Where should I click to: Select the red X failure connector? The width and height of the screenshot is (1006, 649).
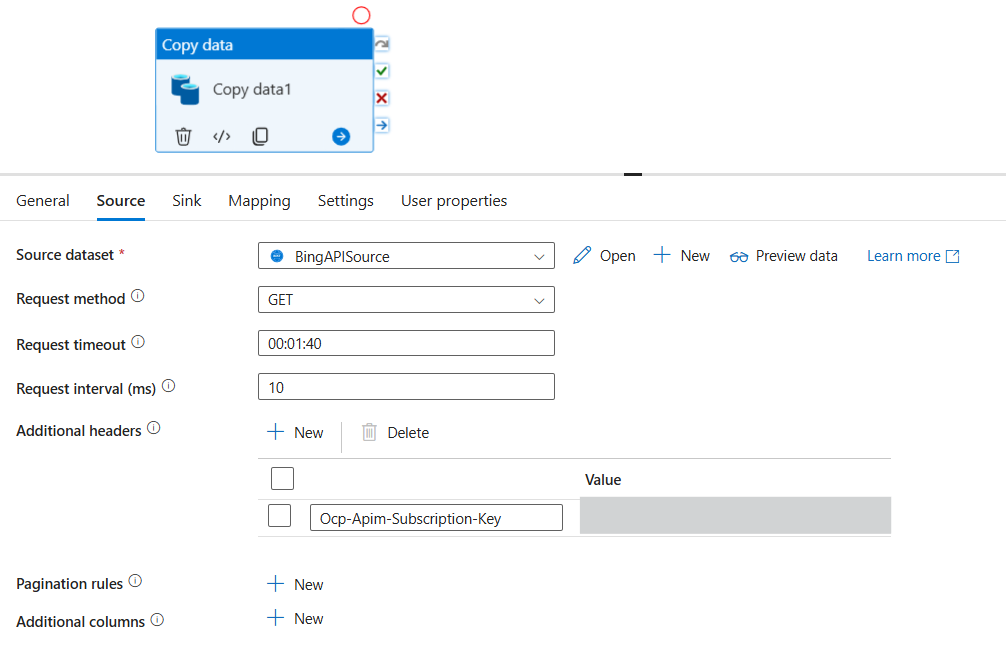click(382, 98)
